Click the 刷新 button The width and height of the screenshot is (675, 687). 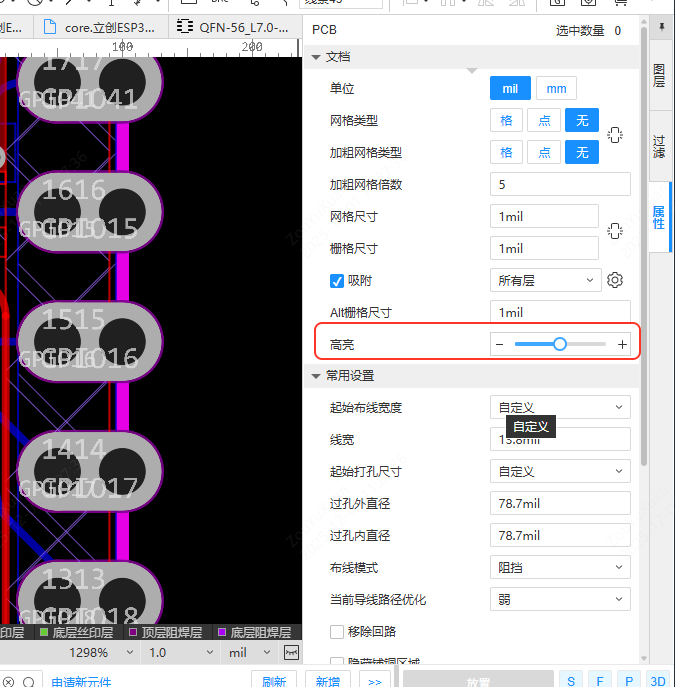tap(274, 681)
